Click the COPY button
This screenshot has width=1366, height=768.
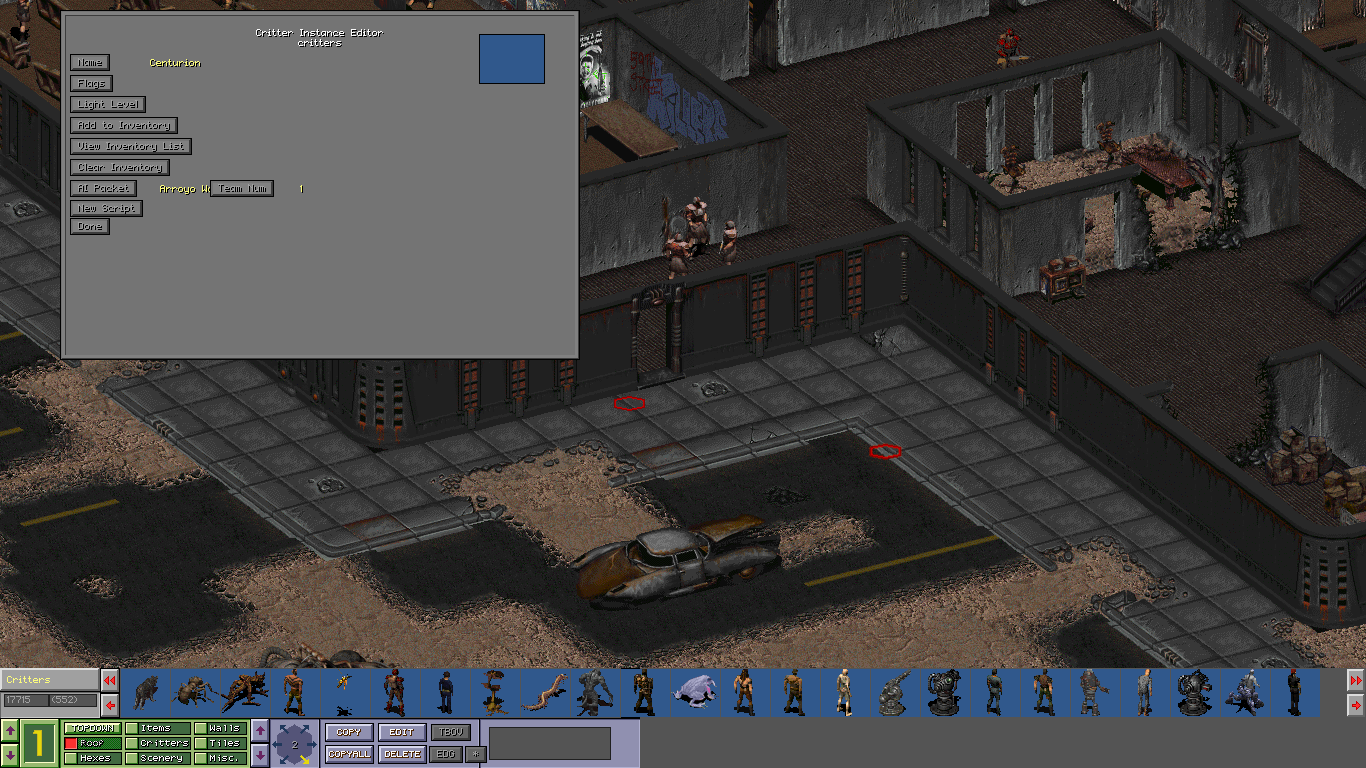[x=349, y=732]
